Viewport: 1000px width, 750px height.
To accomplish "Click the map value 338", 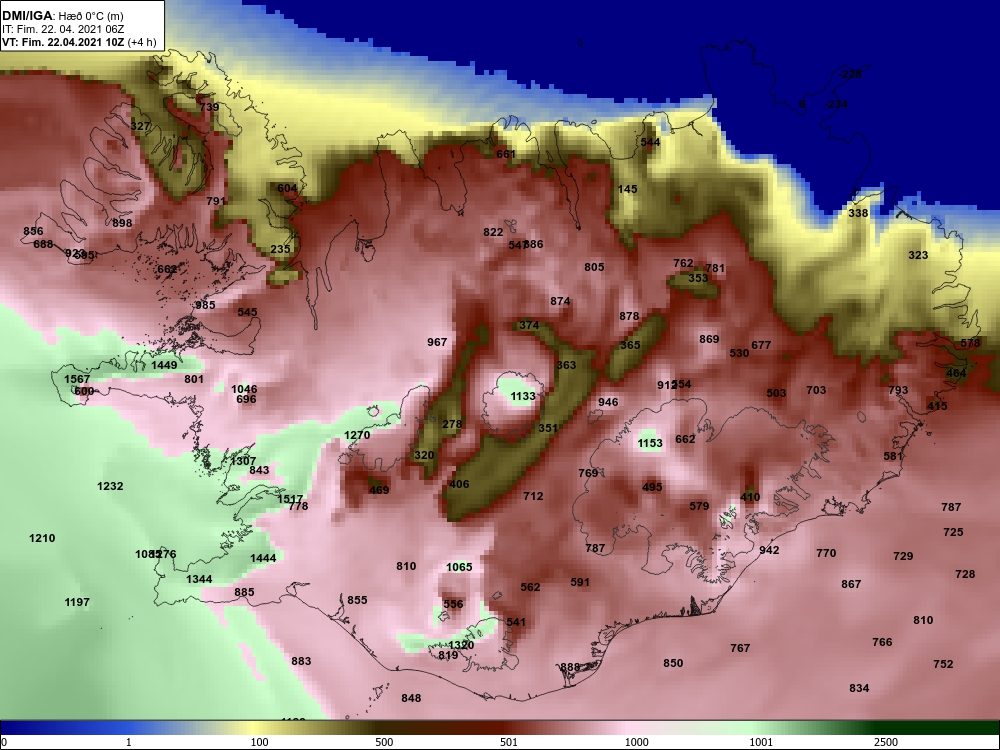I will click(858, 212).
